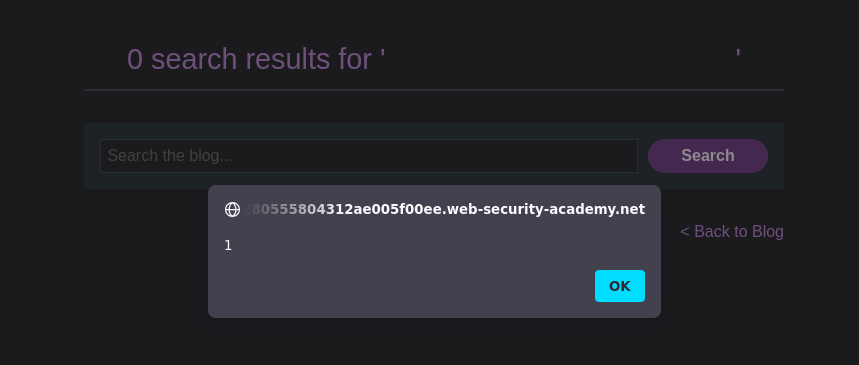Screen dimensions: 859x365
Task: Click the '<' chevron before Back to Blog
Action: click(684, 232)
